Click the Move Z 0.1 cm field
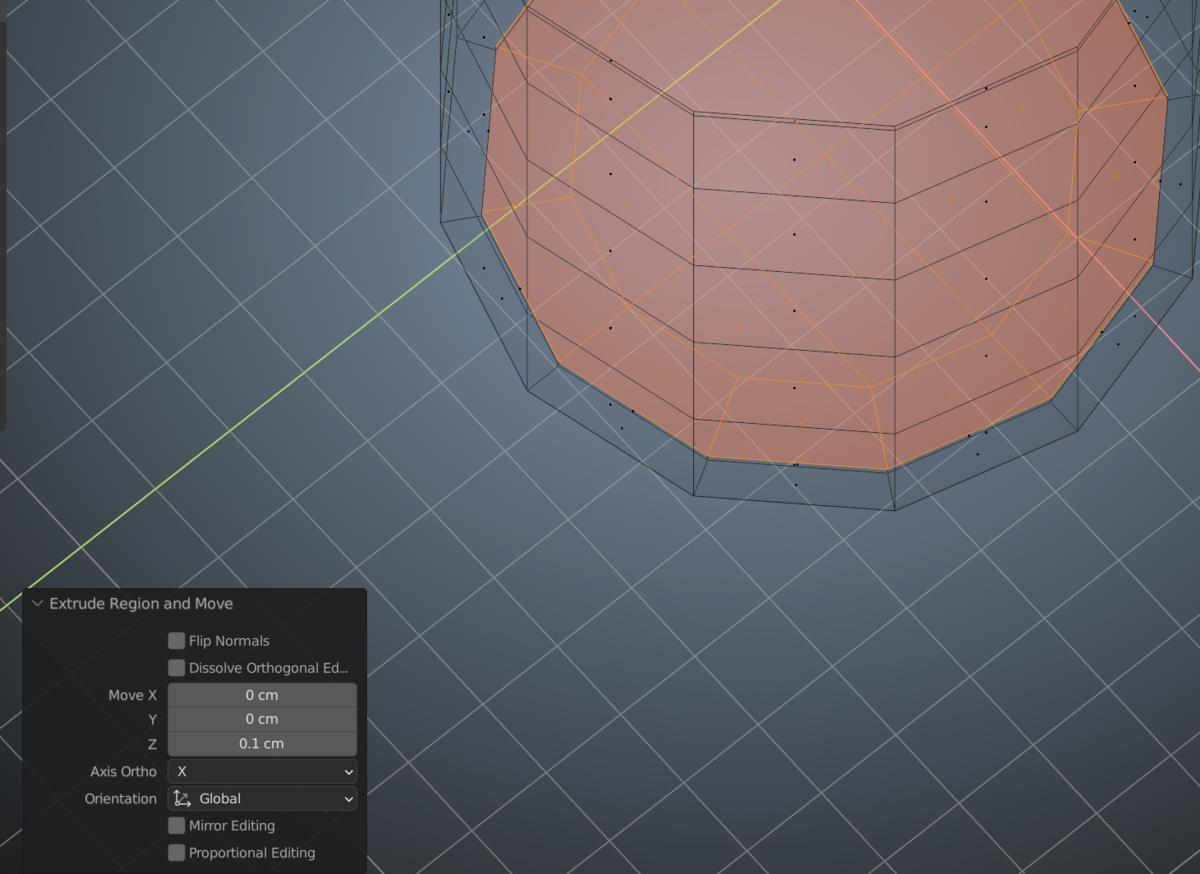 [x=262, y=744]
